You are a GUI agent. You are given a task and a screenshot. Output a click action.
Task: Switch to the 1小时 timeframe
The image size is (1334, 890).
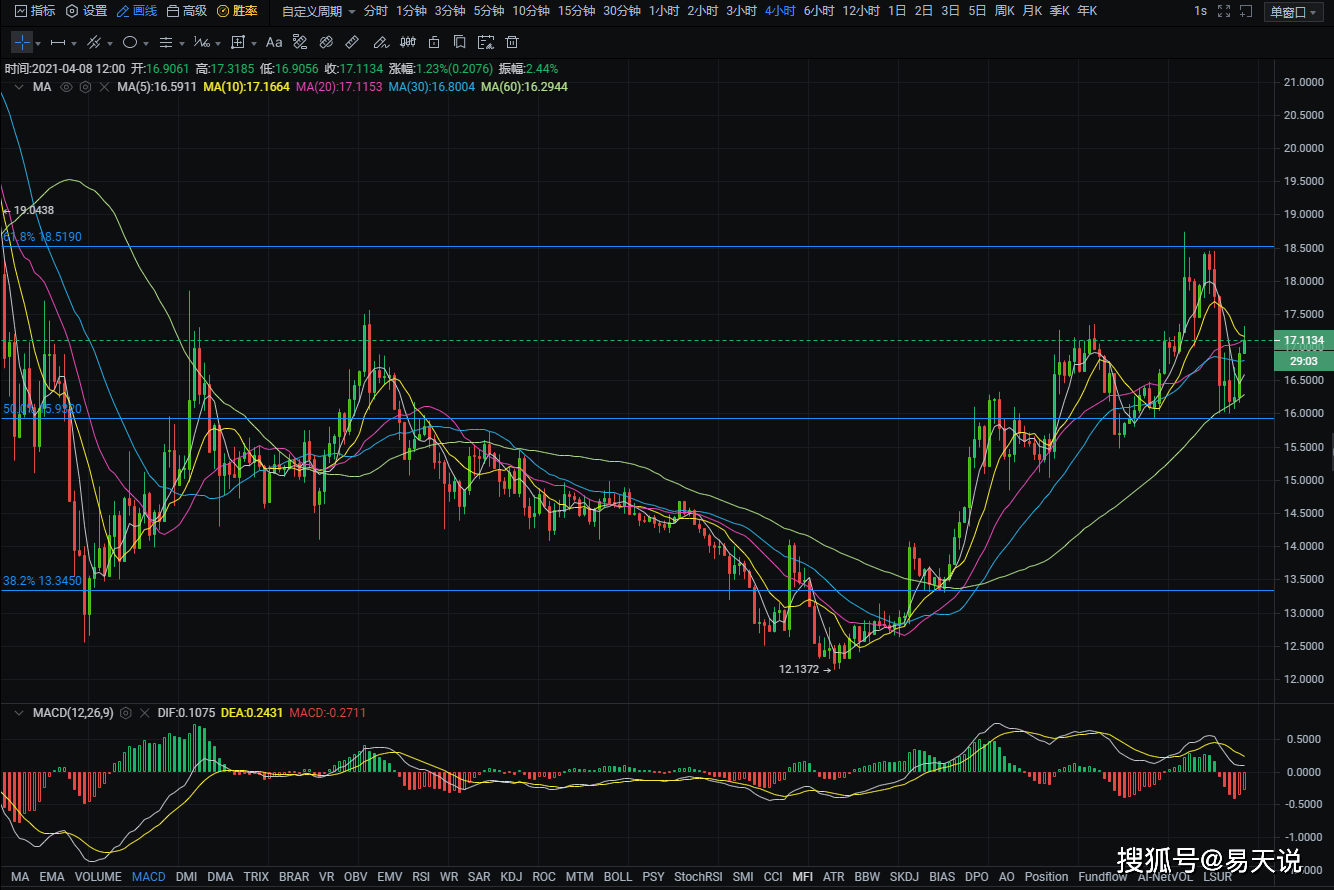pos(664,11)
